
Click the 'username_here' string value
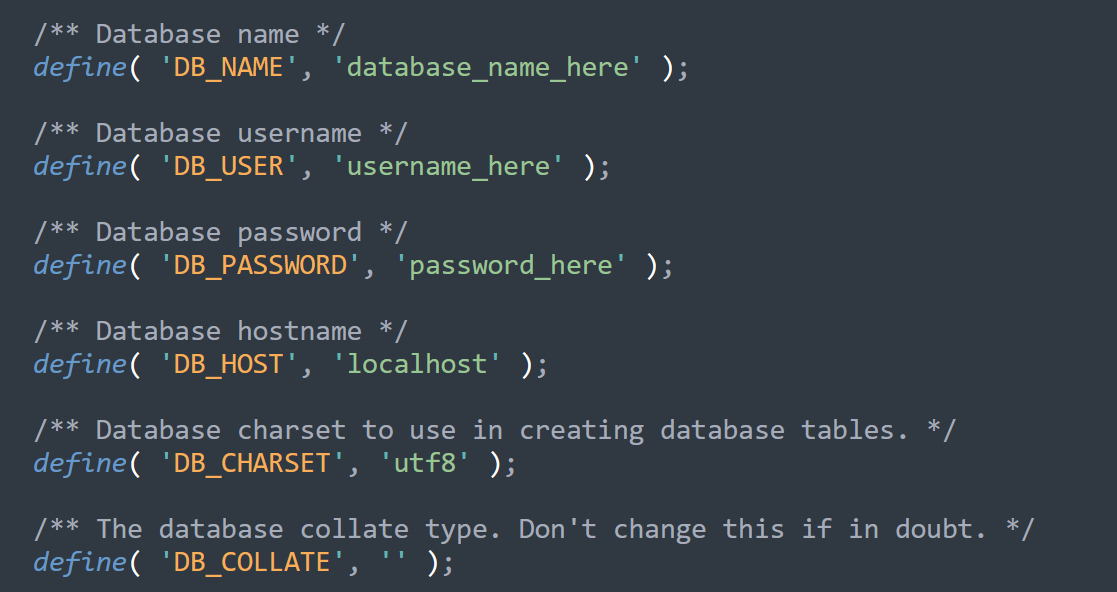[x=447, y=166]
